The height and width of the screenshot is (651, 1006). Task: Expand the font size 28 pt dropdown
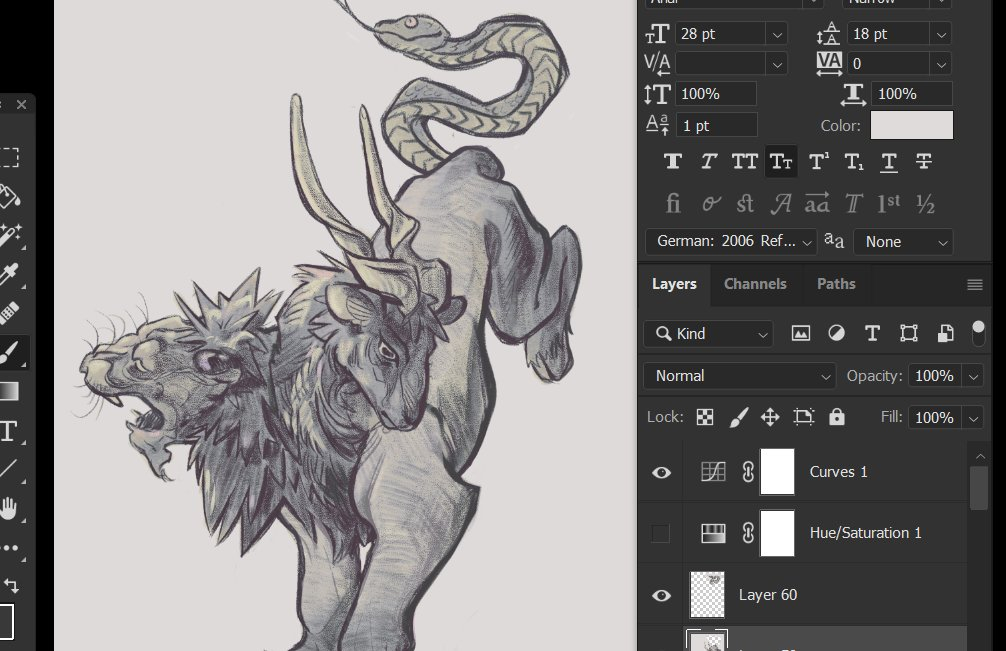(778, 34)
